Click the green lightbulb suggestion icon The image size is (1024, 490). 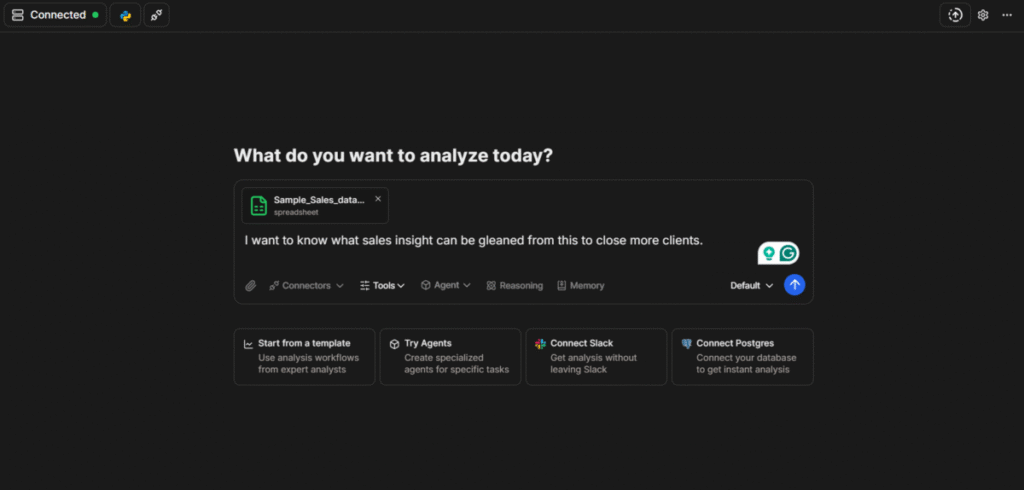[768, 253]
